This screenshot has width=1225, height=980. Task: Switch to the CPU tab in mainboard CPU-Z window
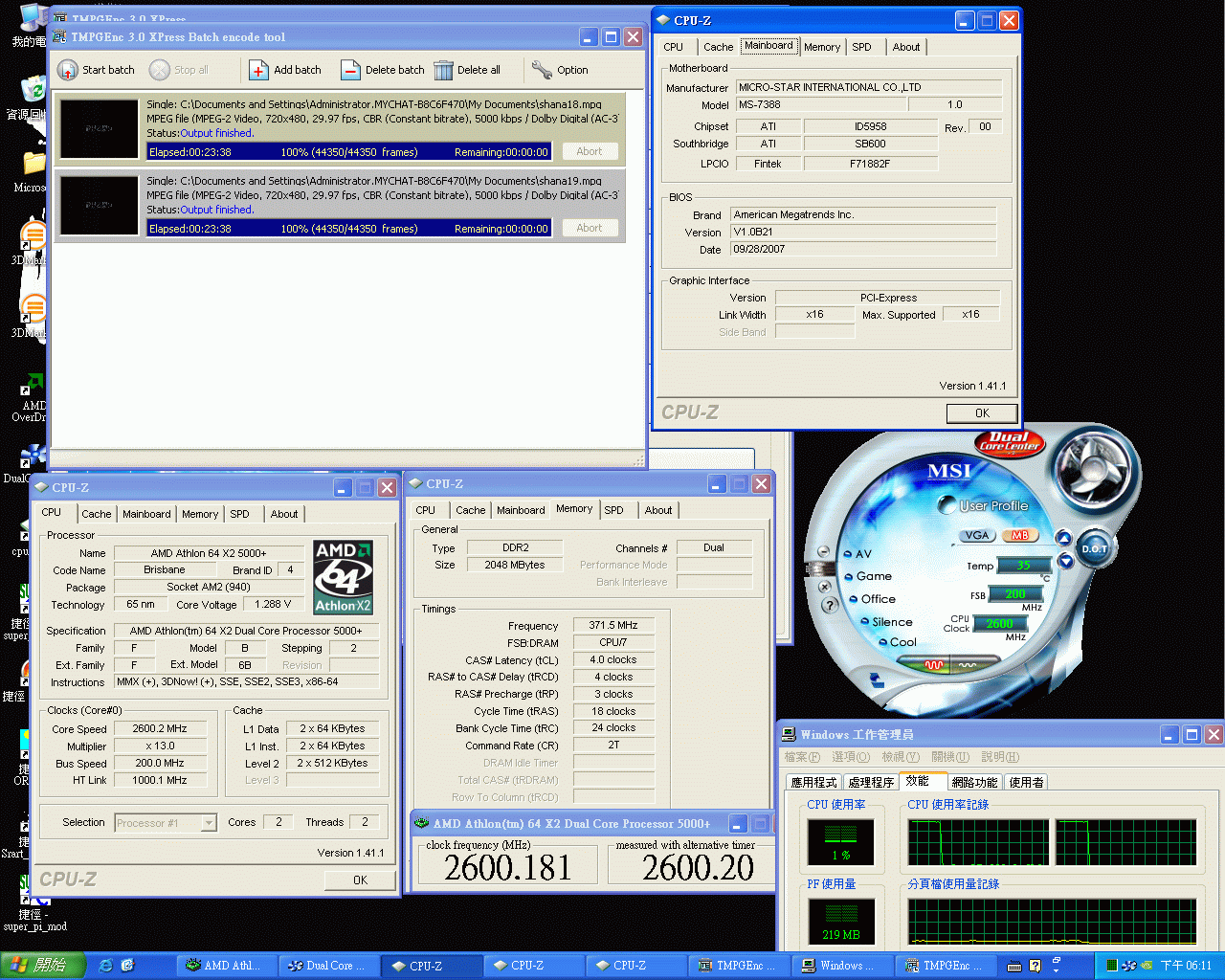[674, 47]
